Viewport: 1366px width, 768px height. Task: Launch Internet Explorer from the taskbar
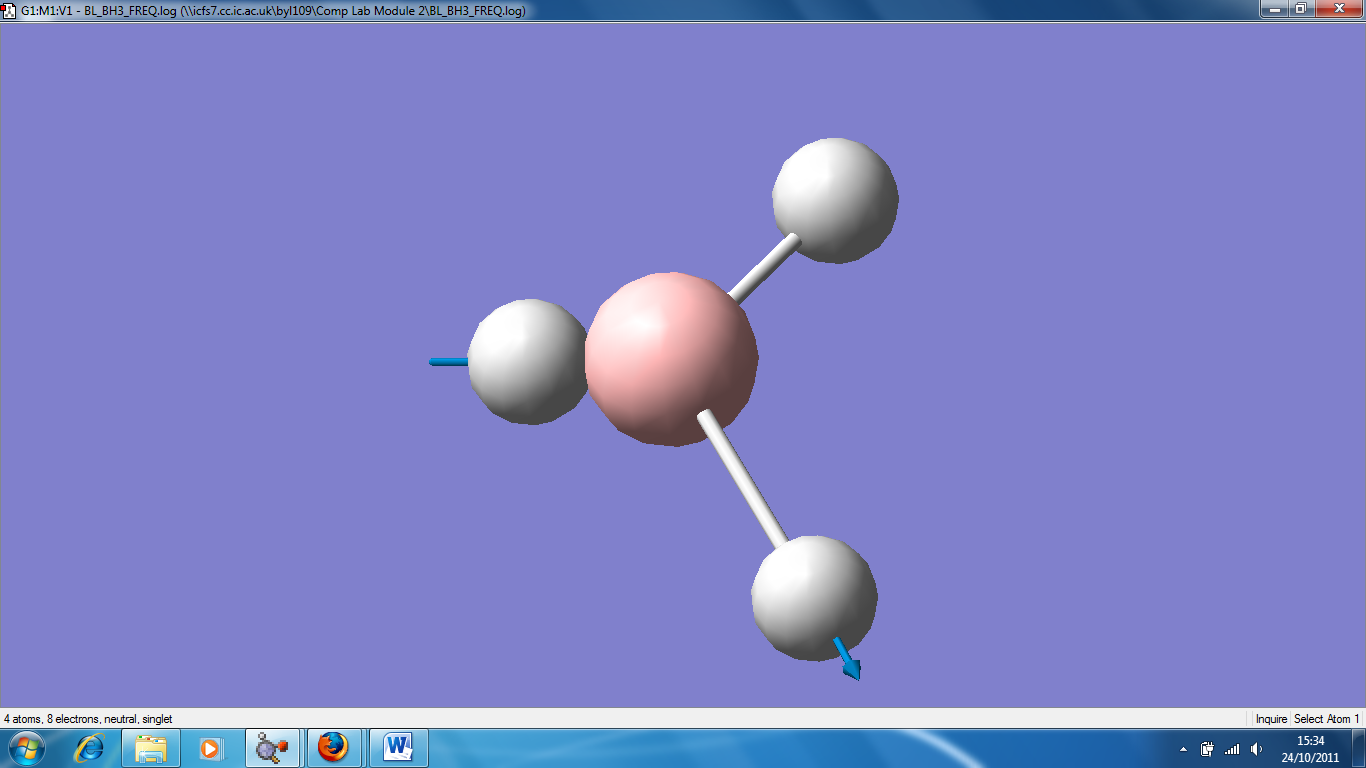[89, 748]
